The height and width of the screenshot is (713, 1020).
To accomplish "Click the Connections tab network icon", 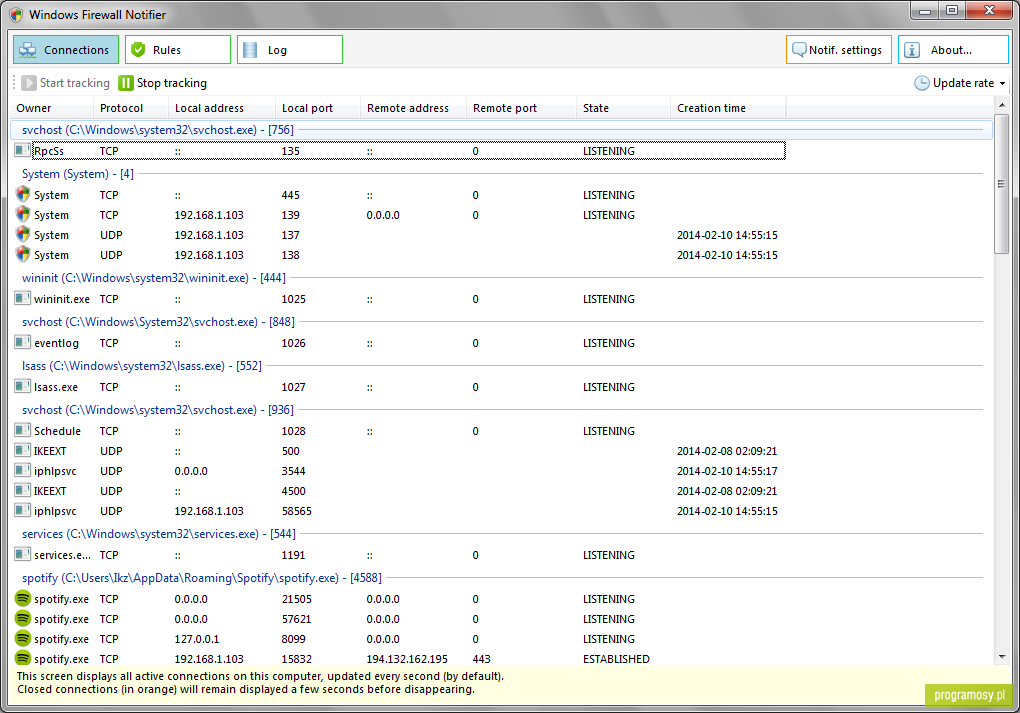I will point(28,50).
